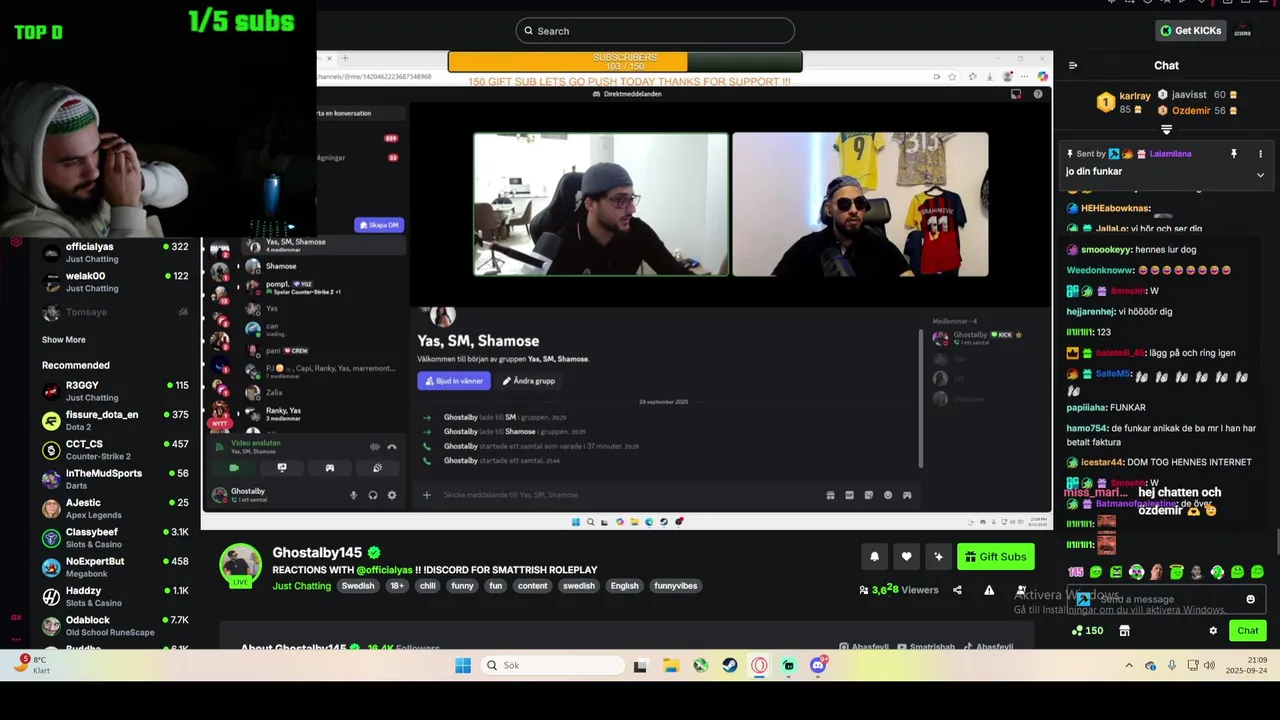Open the taskbar volume icon
The width and height of the screenshot is (1280, 720).
[1208, 666]
